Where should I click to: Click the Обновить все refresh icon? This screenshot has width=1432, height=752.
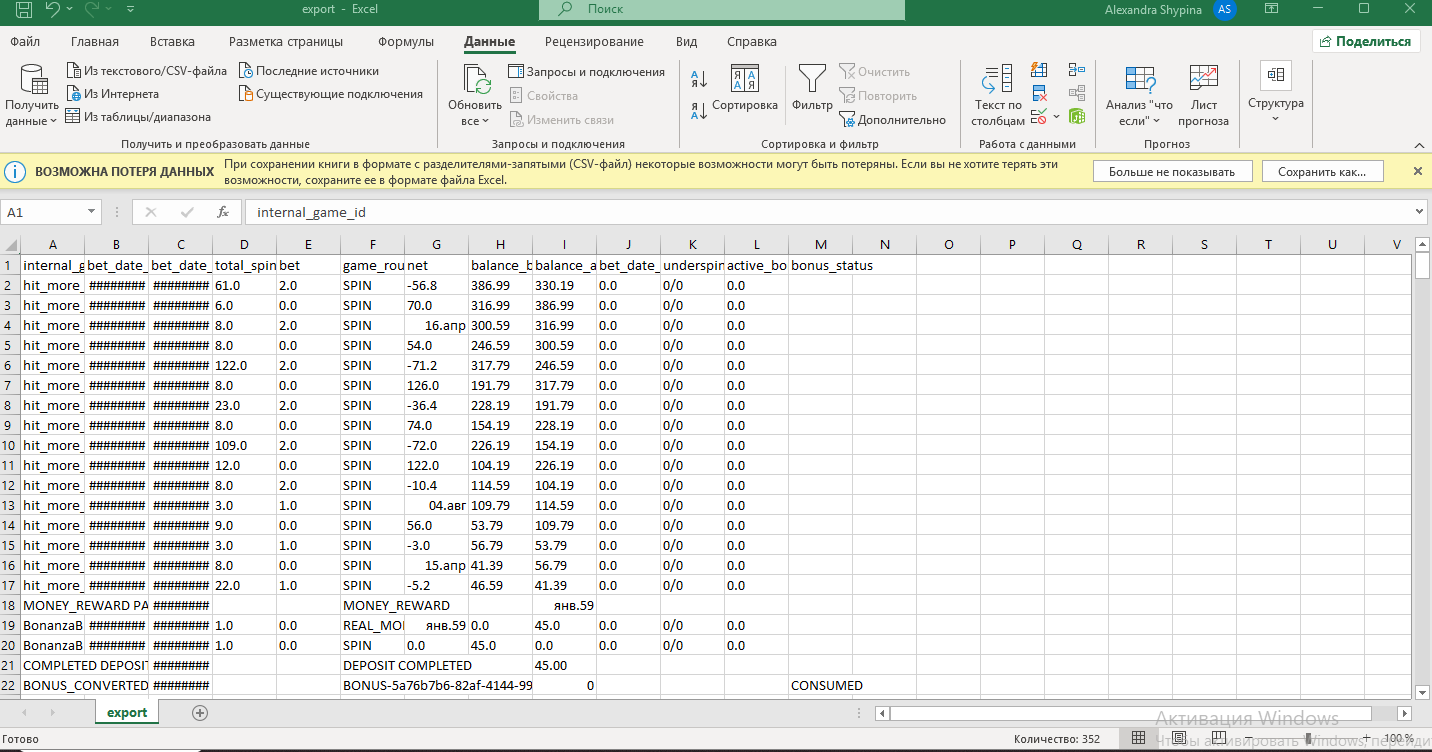pos(475,79)
